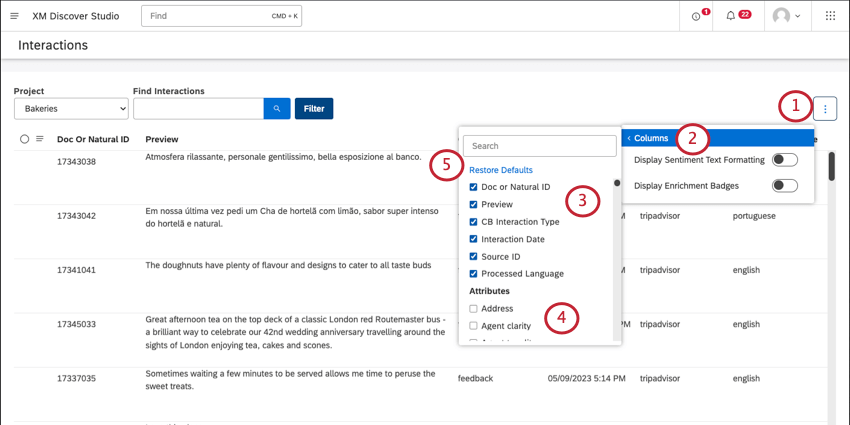
Task: Open the recent activity clock icon
Action: [x=696, y=16]
